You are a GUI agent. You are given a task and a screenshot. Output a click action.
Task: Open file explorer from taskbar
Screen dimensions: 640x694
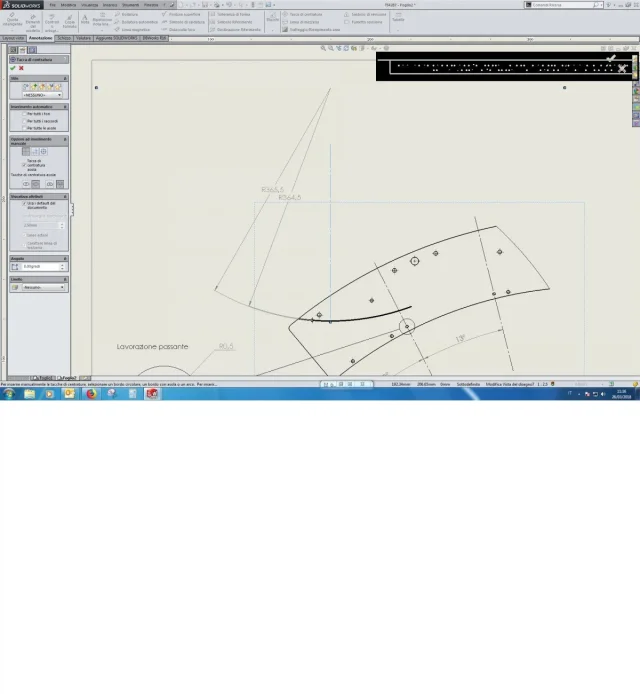[30, 394]
